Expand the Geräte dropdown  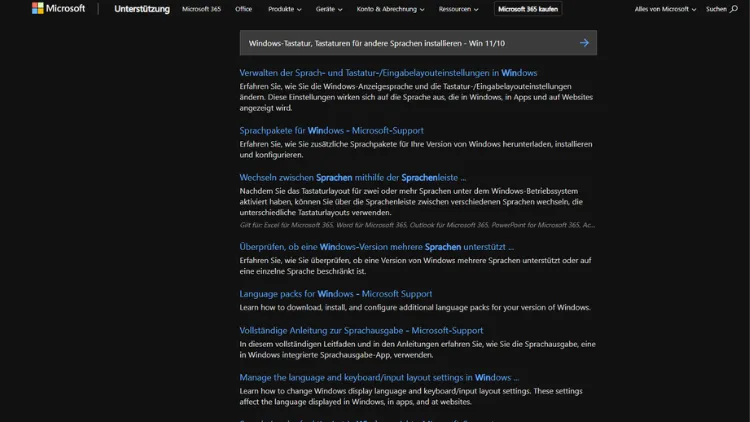pos(329,9)
